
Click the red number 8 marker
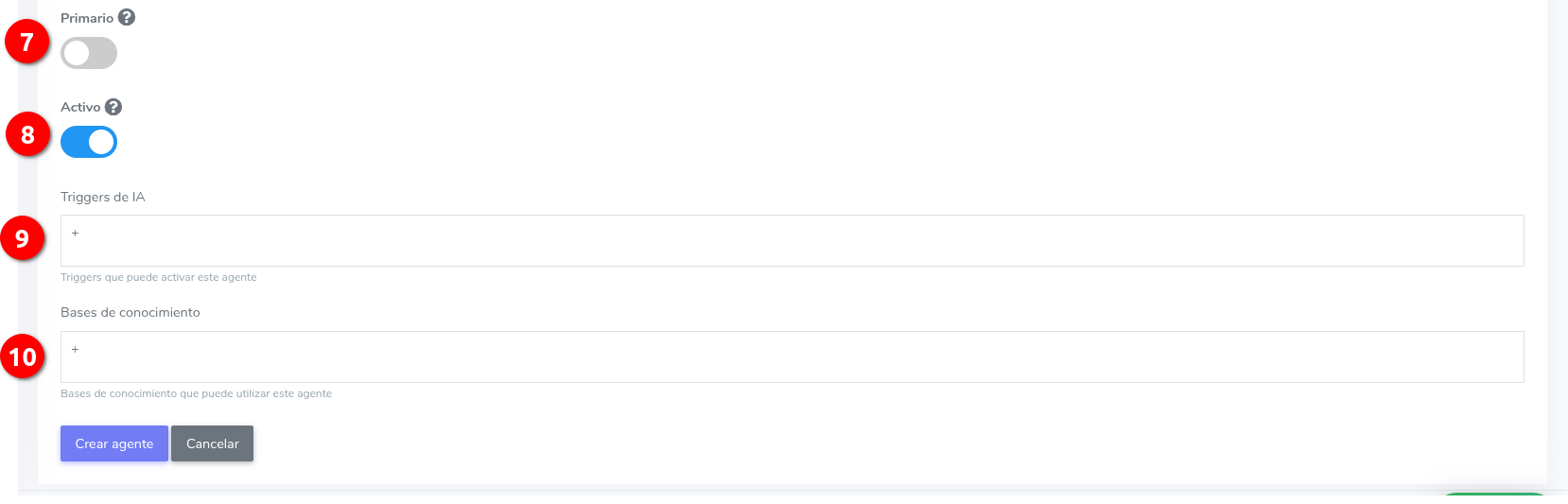pos(27,134)
